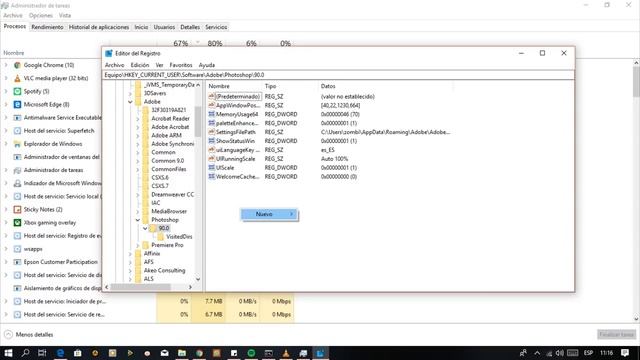Open Edge browser from the taskbar
The image size is (640, 360).
[x=60, y=353]
